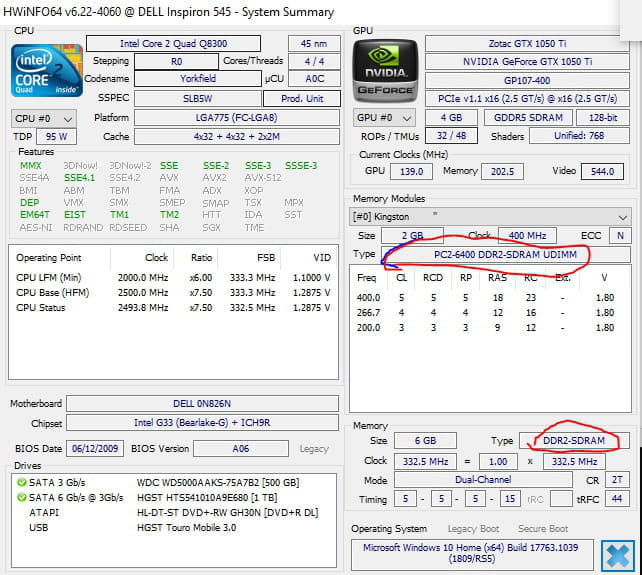Click the Zotac GTX 1050 Ti field

coord(527,43)
